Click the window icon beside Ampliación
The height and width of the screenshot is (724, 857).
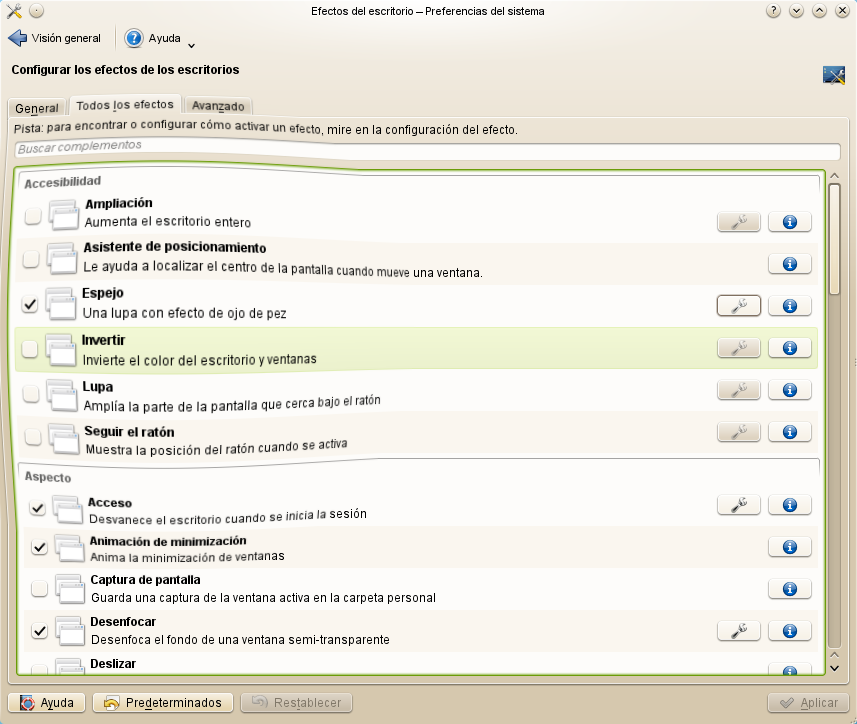pyautogui.click(x=63, y=214)
